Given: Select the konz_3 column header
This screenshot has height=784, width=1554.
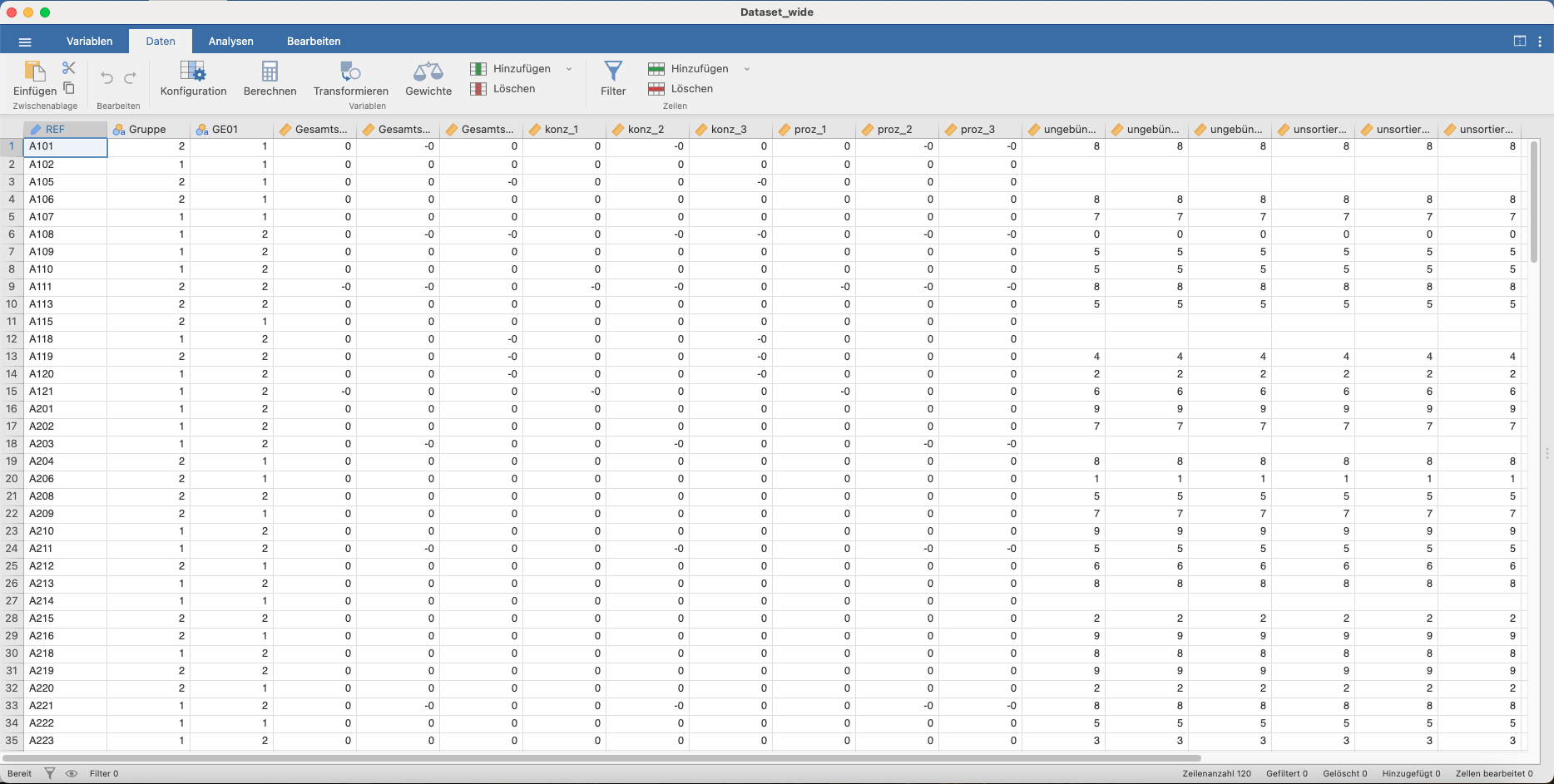Looking at the screenshot, I should point(730,130).
